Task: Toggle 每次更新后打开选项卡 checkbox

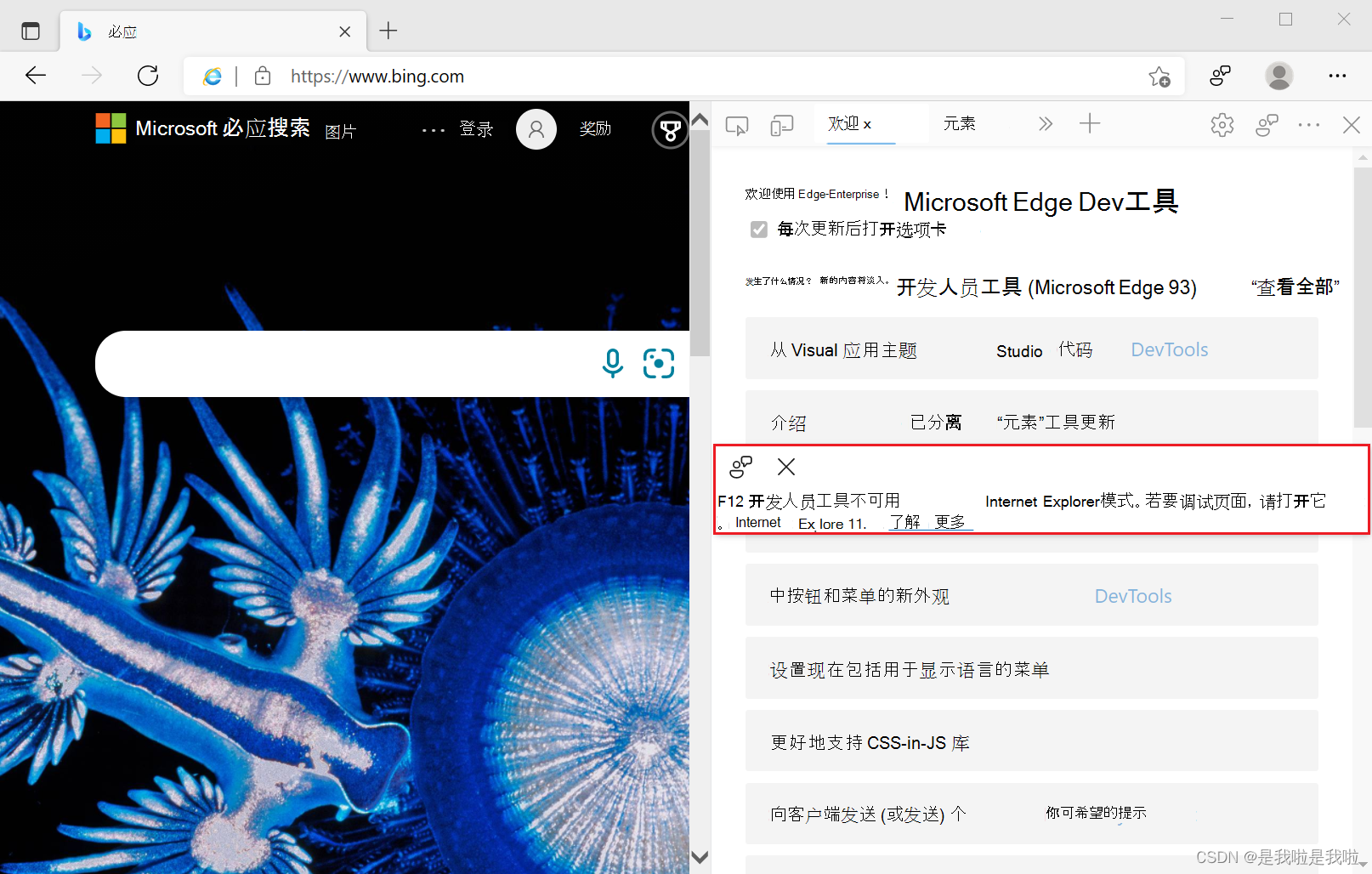Action: point(759,230)
